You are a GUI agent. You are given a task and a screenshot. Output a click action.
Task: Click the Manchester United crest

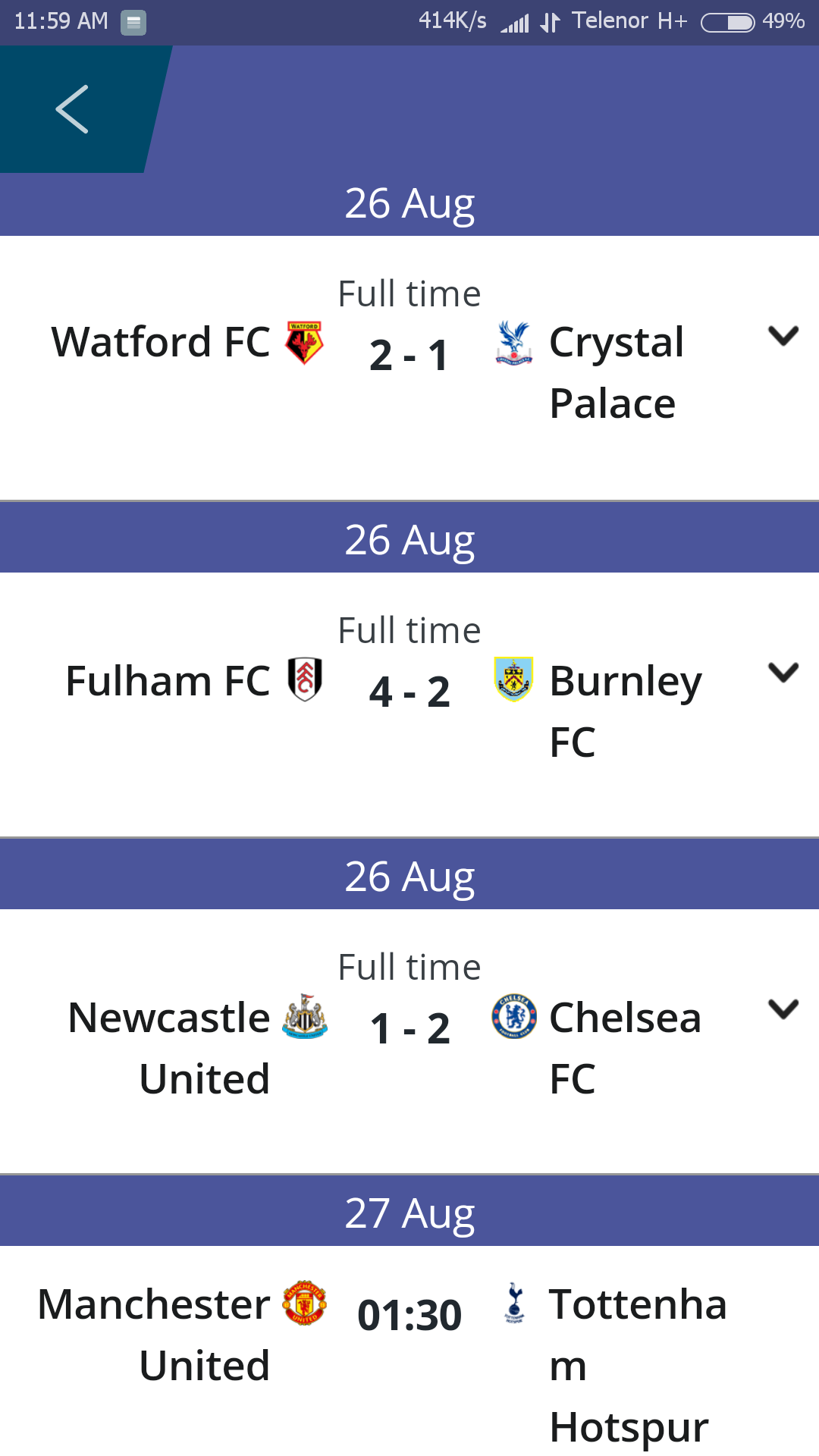(x=304, y=1303)
